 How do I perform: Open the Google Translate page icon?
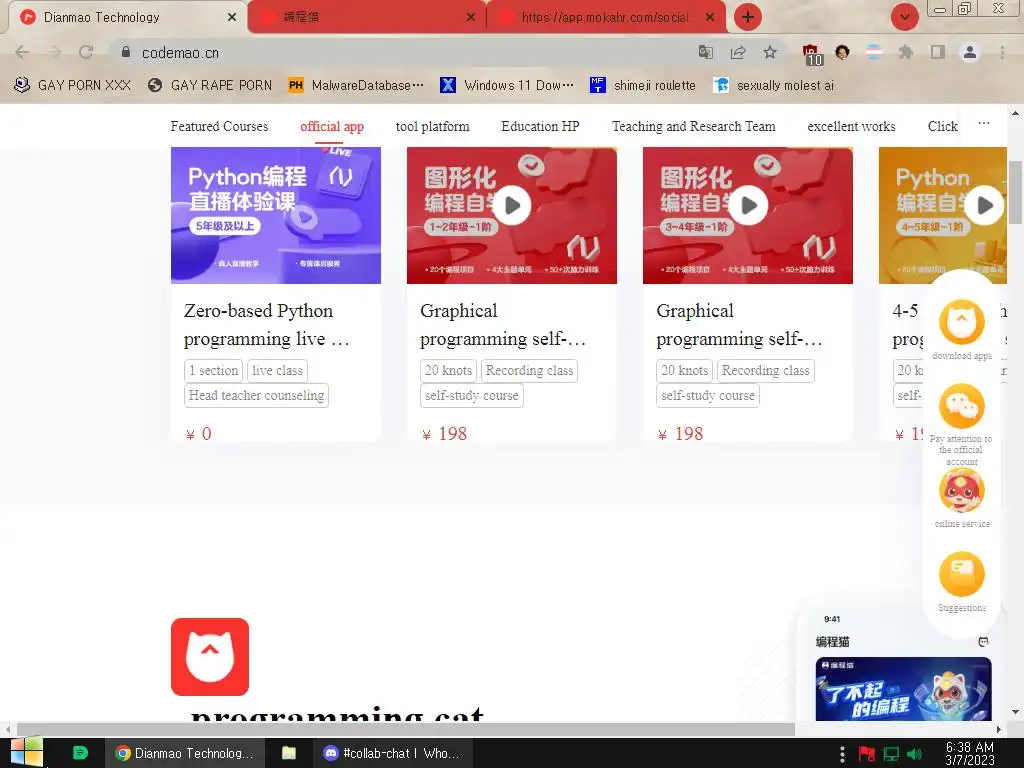[705, 52]
